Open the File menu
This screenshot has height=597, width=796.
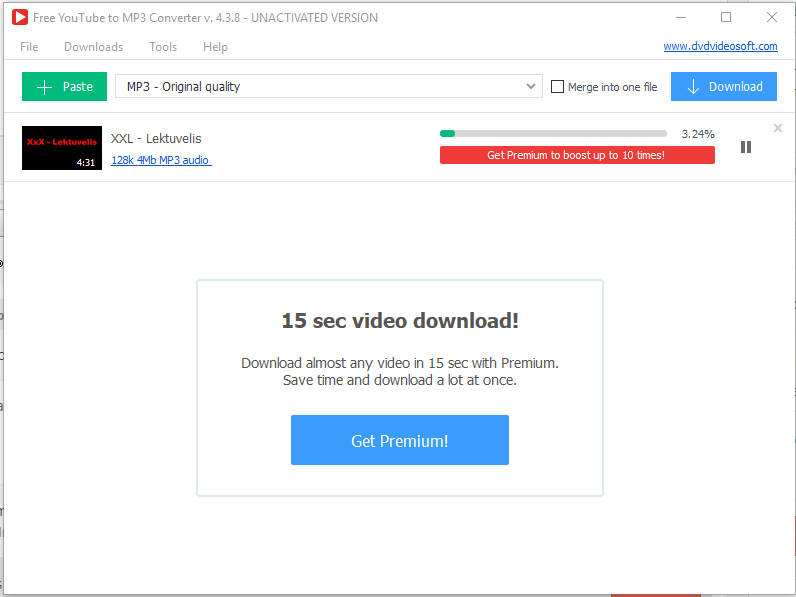(x=29, y=47)
